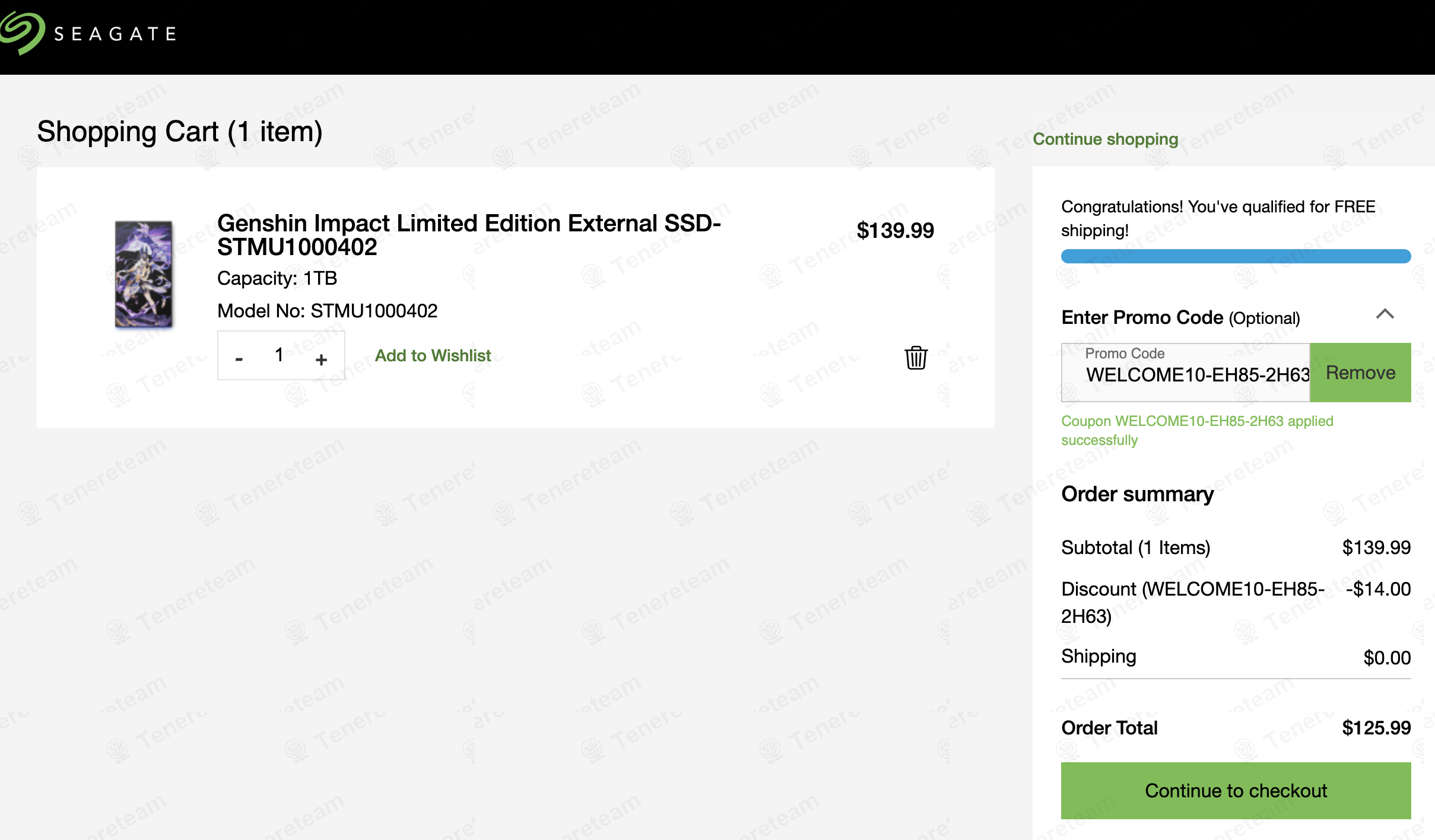Click the coupon applied successfully message
Image resolution: width=1435 pixels, height=840 pixels.
point(1196,430)
